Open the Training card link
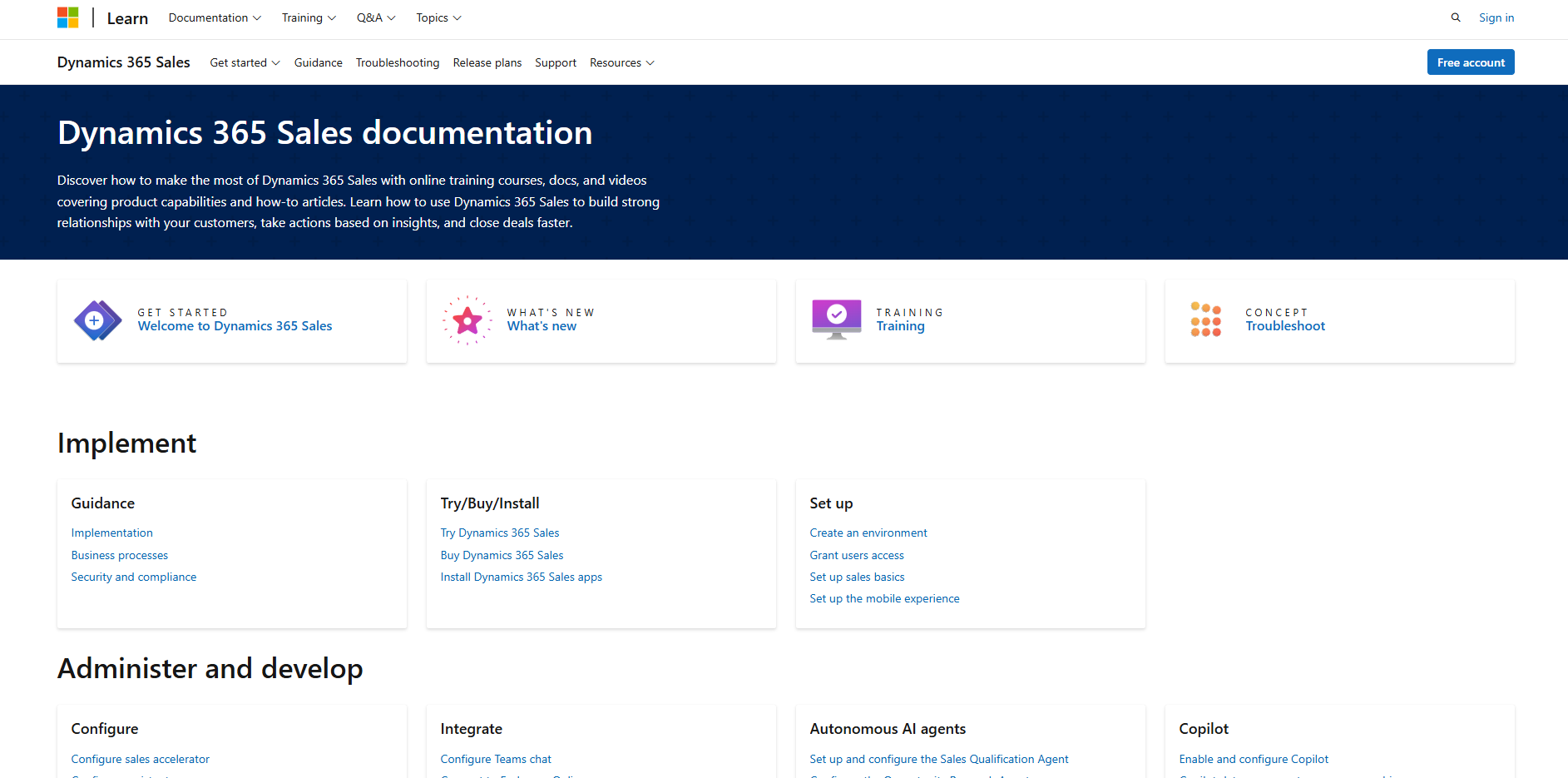Image resolution: width=1568 pixels, height=778 pixels. click(x=900, y=326)
